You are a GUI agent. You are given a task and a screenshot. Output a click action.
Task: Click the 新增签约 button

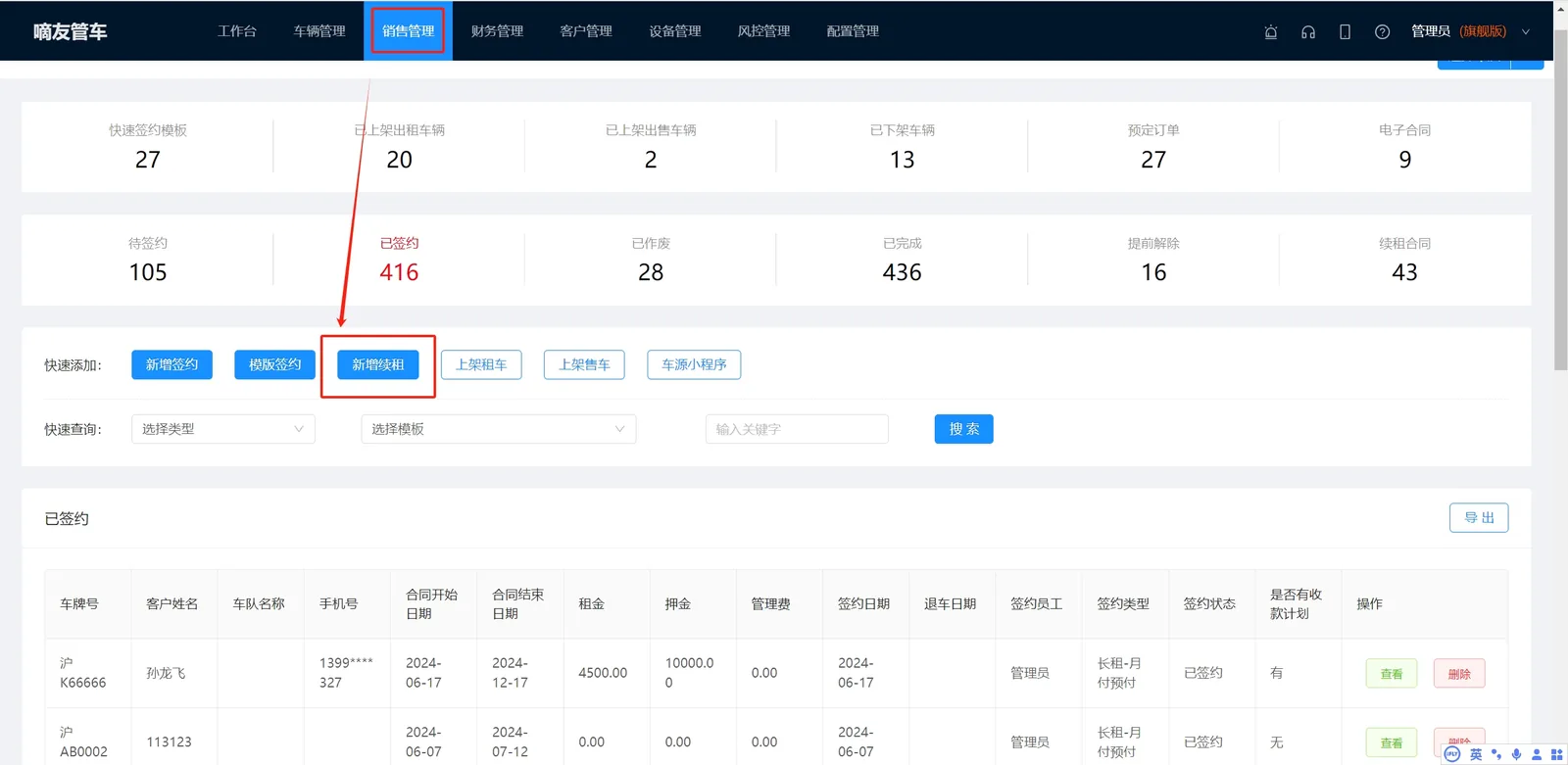coord(171,364)
